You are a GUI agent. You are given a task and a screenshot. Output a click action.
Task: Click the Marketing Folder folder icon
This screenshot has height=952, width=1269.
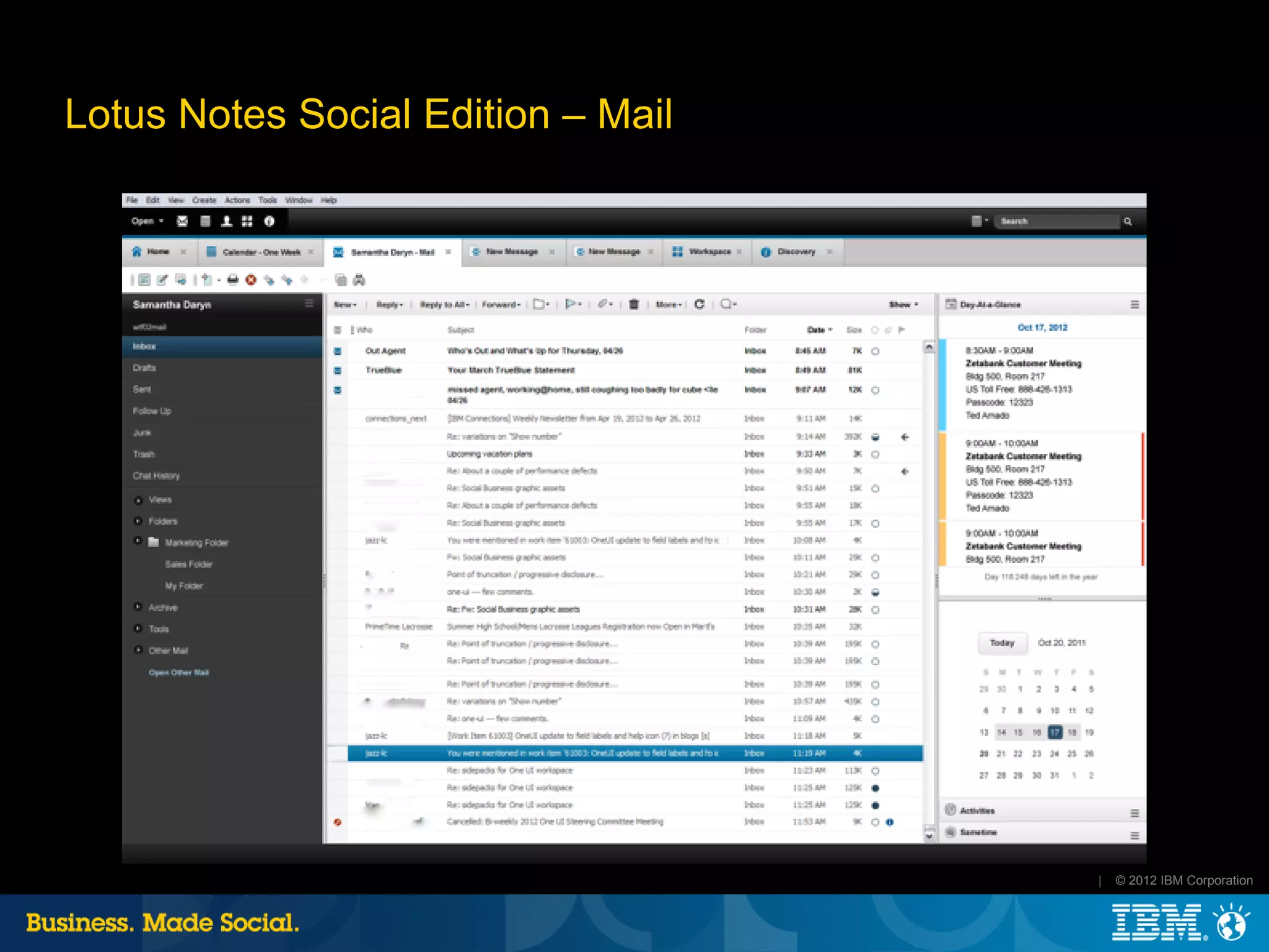point(154,542)
